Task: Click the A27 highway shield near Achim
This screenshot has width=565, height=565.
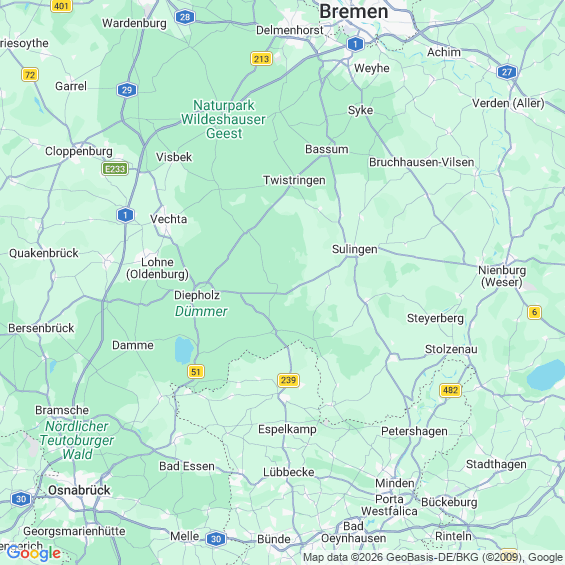Action: coord(507,72)
